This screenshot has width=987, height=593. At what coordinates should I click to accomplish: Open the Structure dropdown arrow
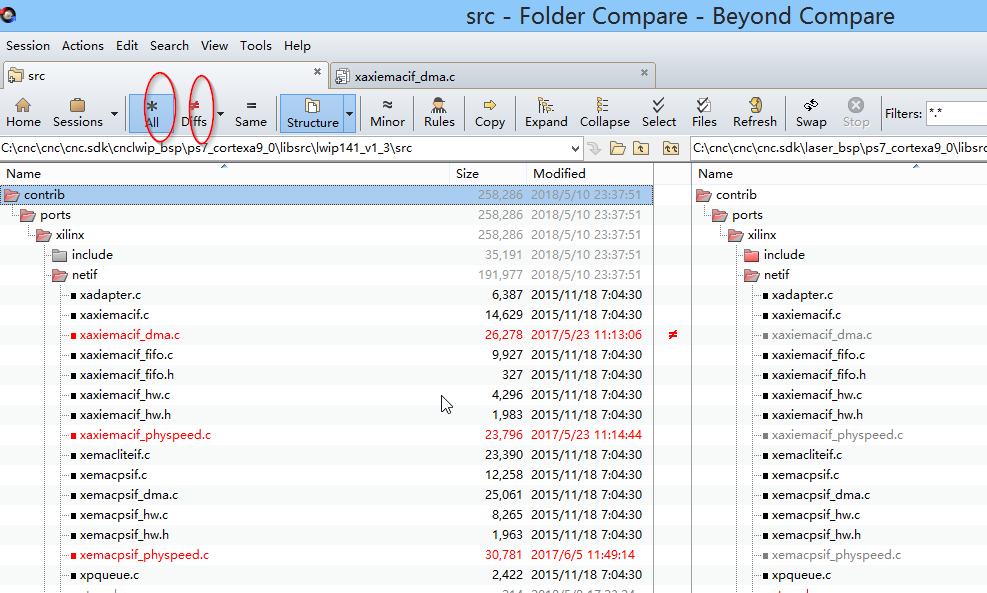coord(350,114)
